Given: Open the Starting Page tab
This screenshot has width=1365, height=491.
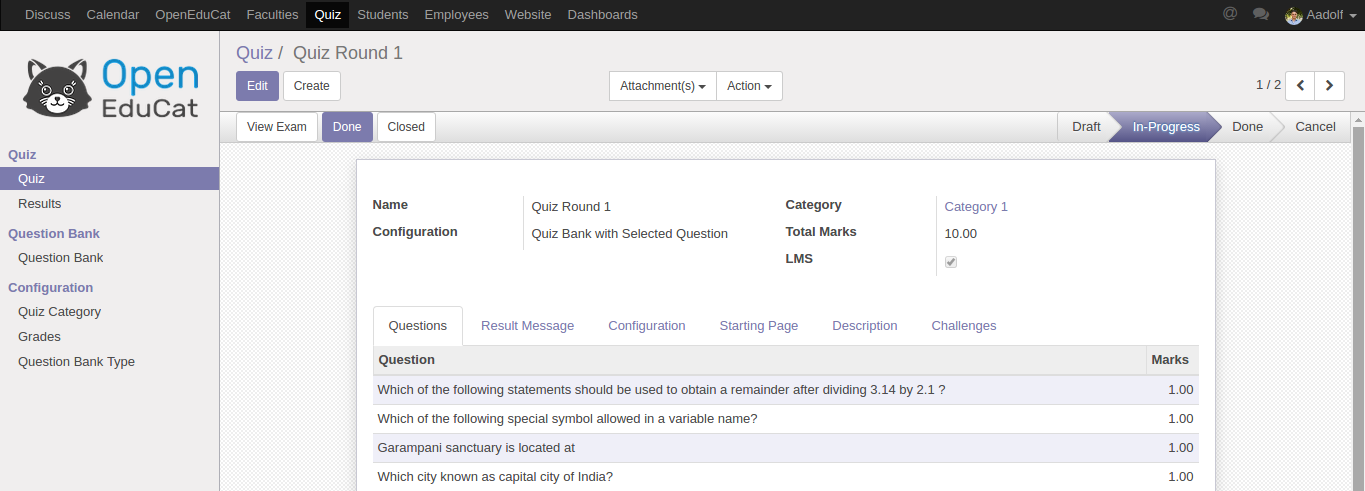Looking at the screenshot, I should (759, 326).
